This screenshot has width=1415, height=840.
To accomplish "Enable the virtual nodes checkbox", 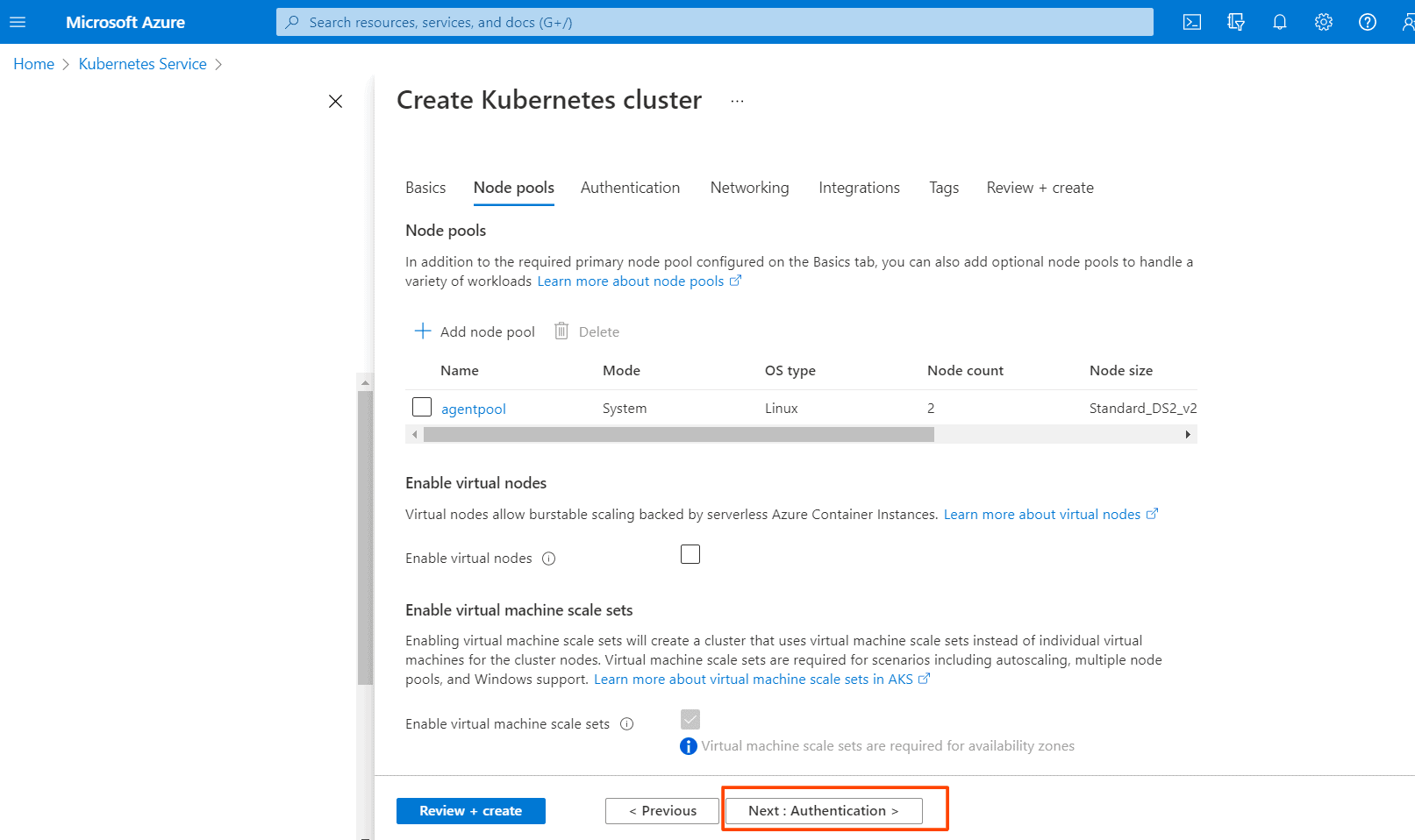I will 690,554.
